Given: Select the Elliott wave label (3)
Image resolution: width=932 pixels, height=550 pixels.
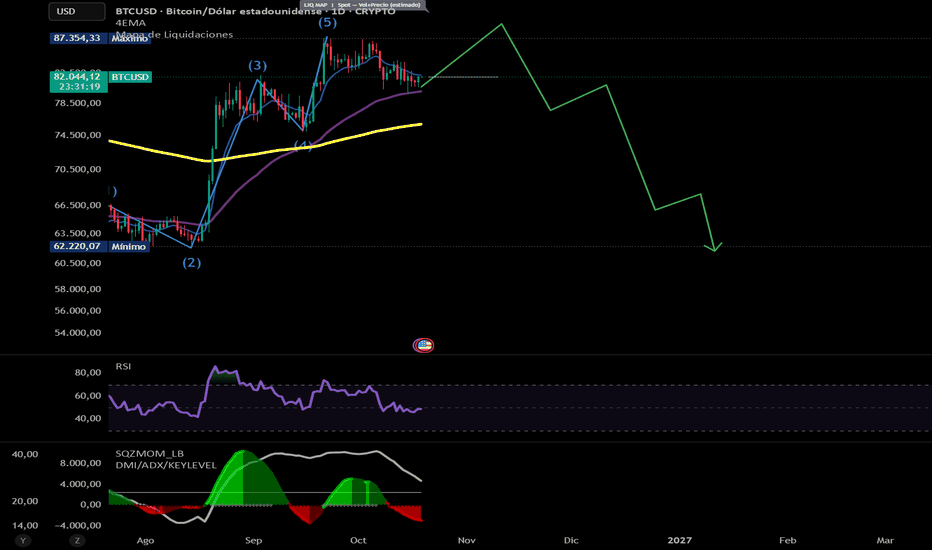Looking at the screenshot, I should [257, 65].
